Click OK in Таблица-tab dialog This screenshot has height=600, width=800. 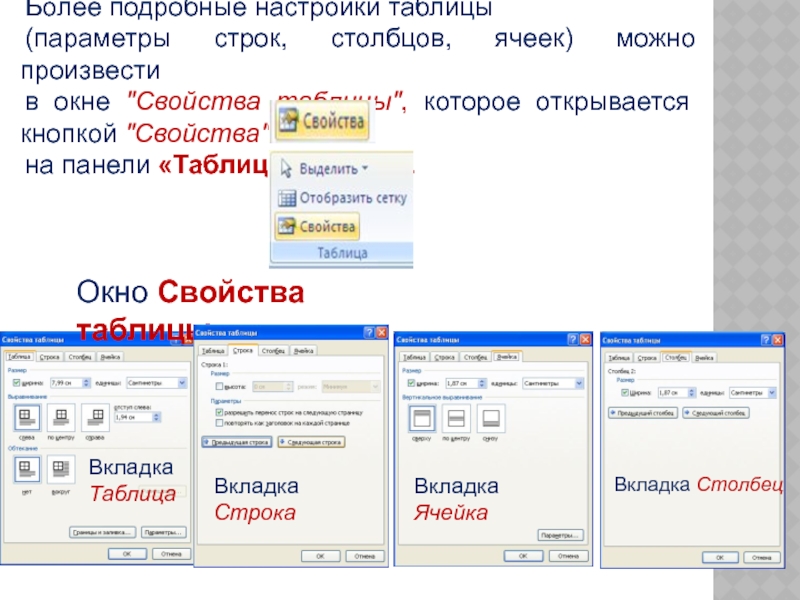click(127, 554)
